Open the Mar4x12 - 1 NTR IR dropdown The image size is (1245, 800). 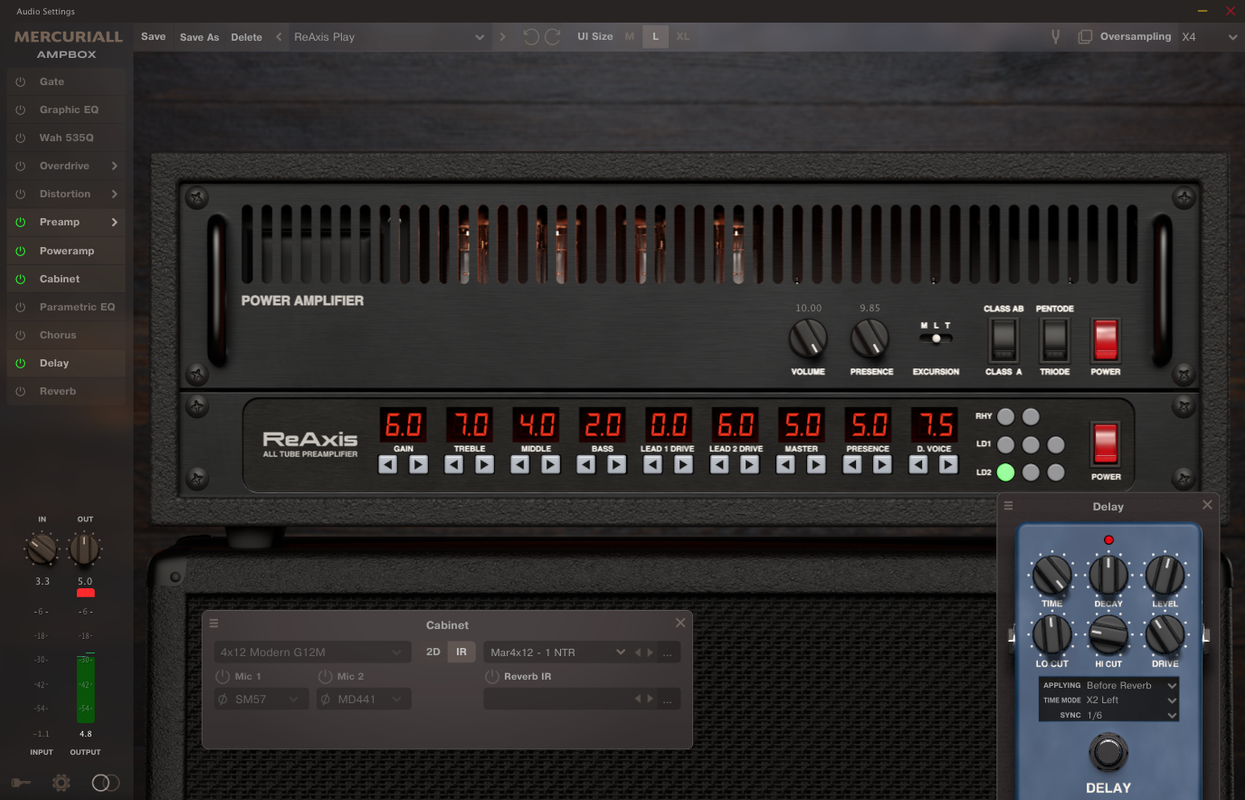point(557,652)
